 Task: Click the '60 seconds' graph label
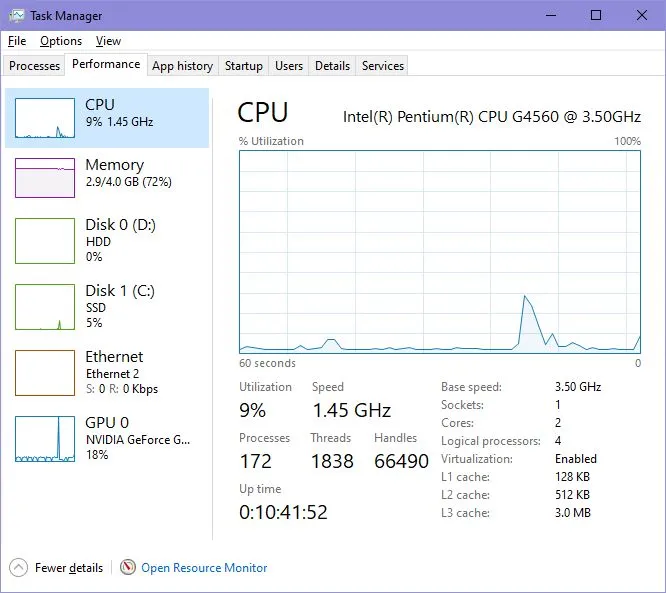click(x=267, y=364)
